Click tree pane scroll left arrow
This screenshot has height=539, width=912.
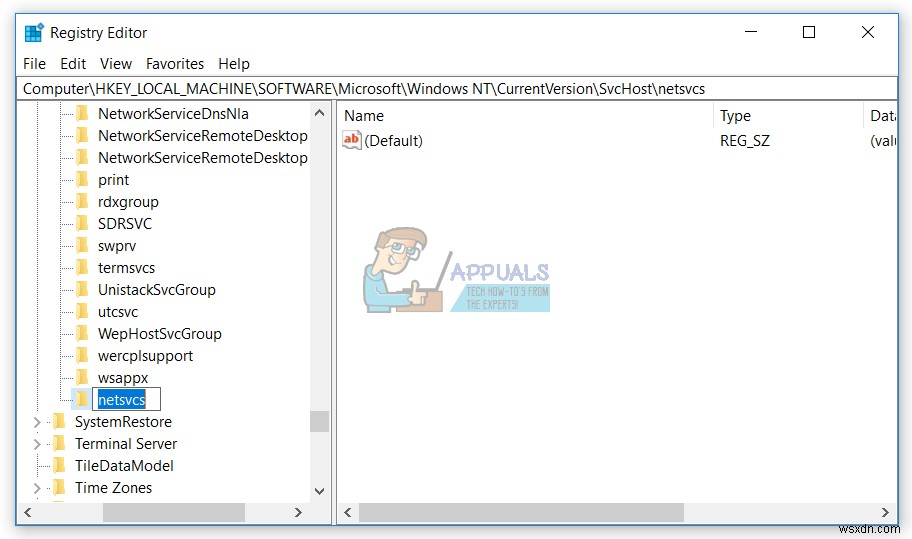pyautogui.click(x=27, y=512)
